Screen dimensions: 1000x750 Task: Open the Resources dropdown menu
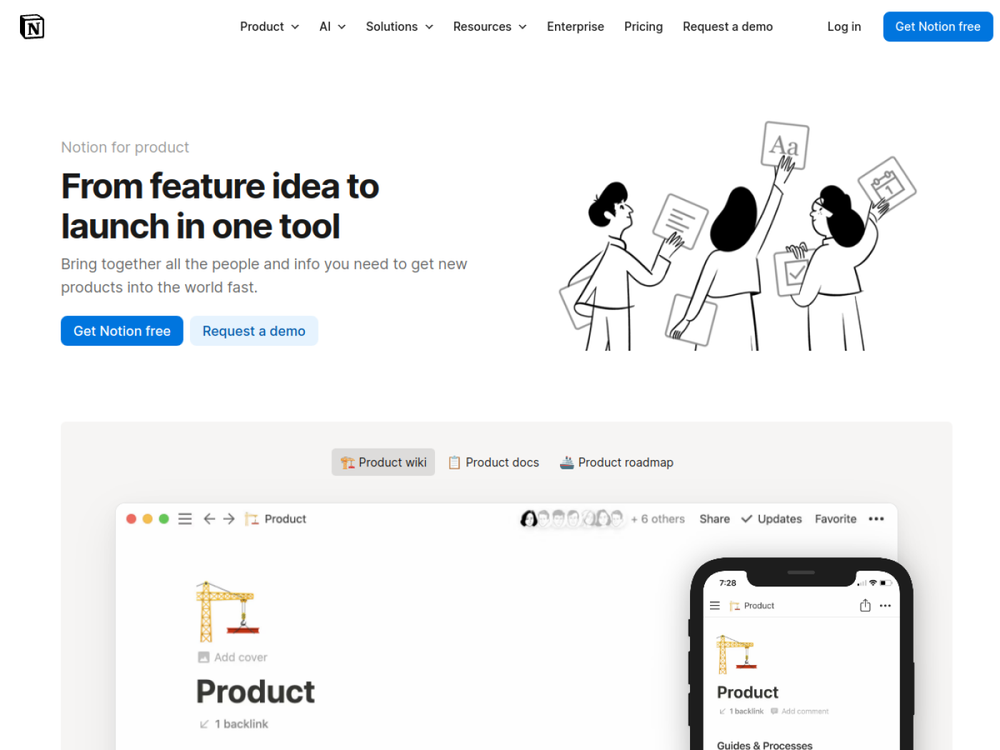(490, 27)
